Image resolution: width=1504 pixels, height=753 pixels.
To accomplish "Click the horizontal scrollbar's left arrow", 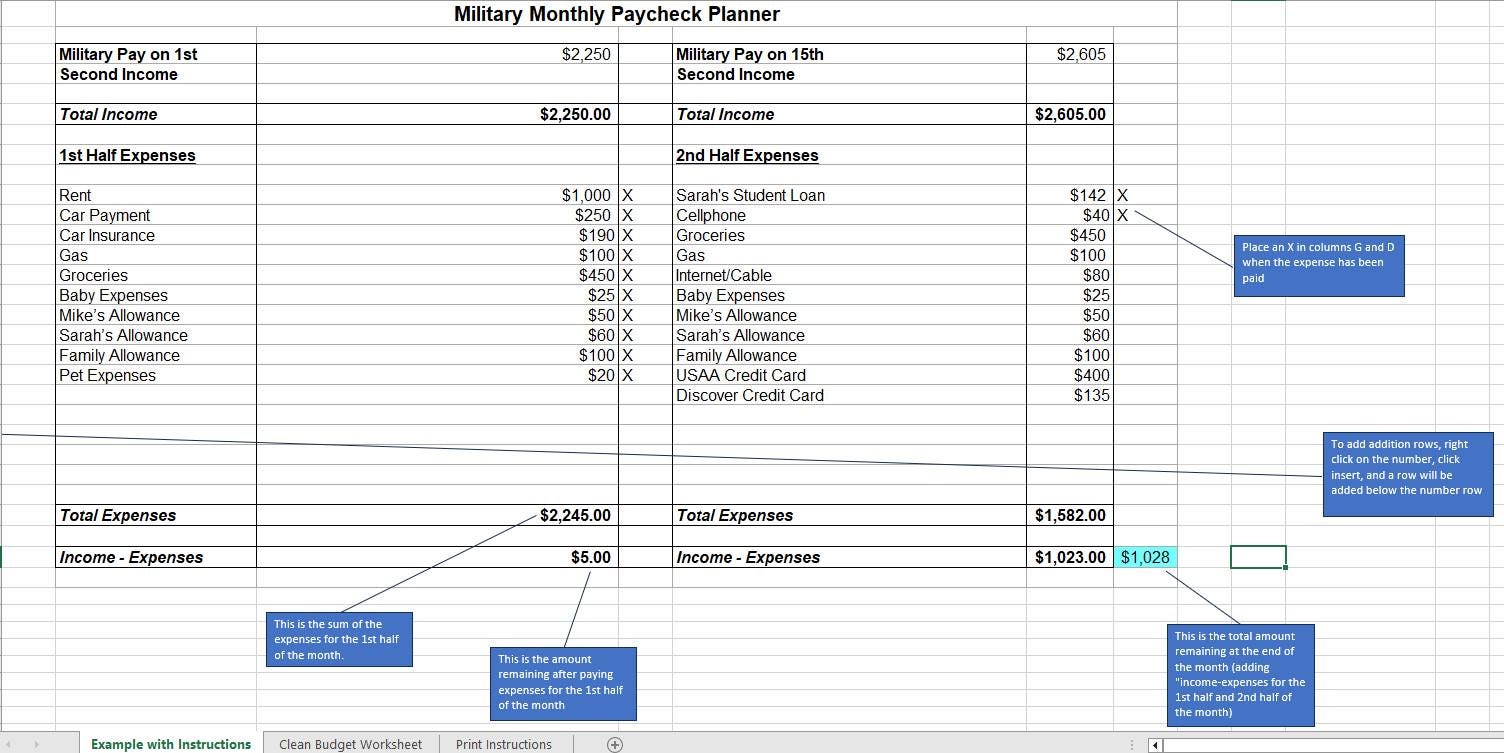I will tap(1155, 744).
